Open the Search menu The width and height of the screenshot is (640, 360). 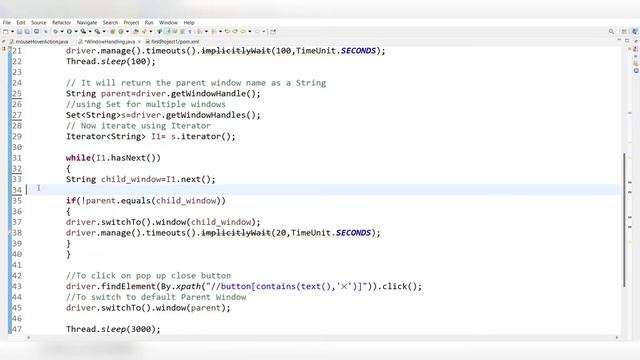tap(110, 22)
